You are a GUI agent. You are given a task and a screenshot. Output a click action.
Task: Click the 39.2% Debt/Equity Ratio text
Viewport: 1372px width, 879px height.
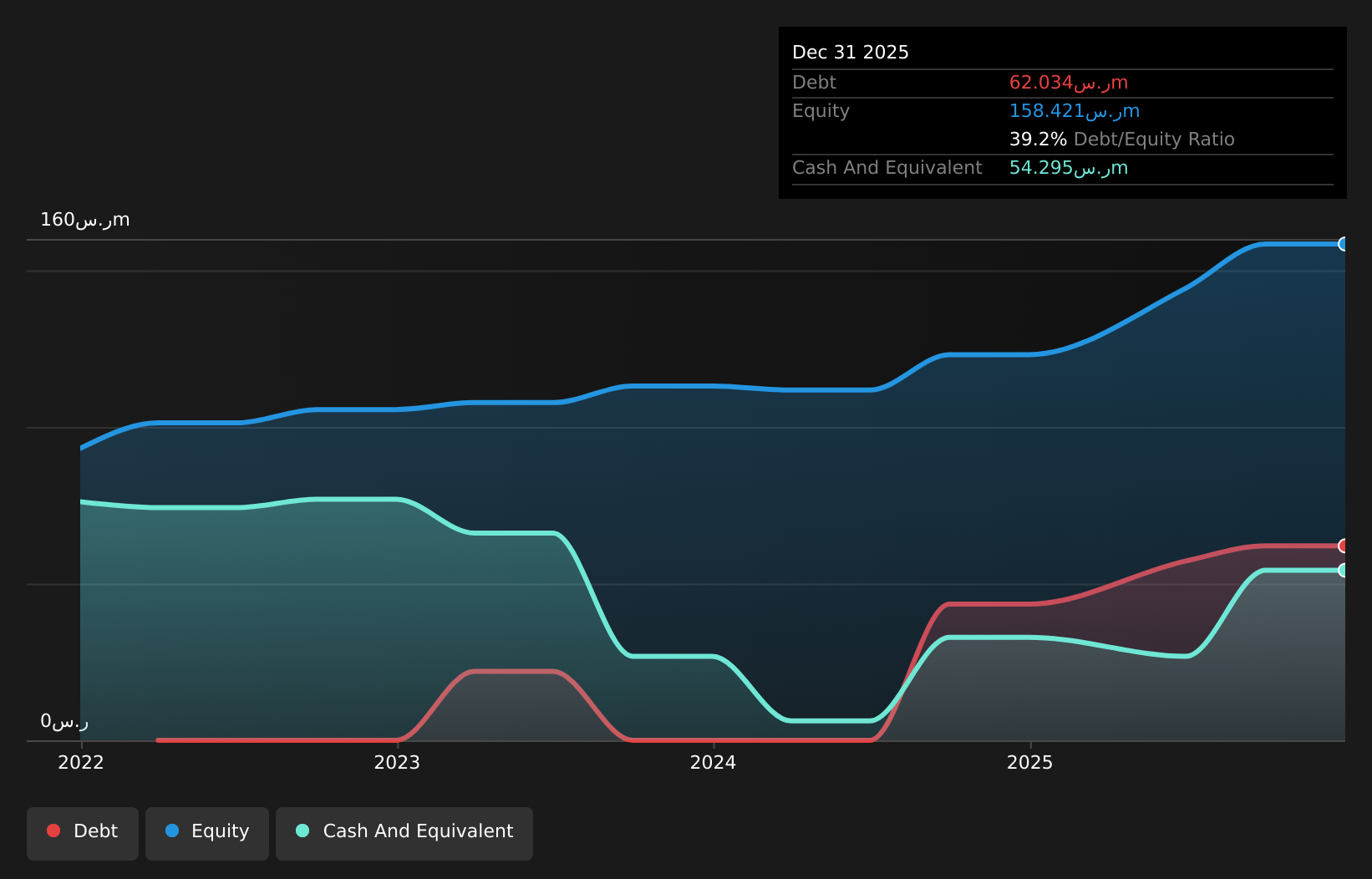coord(1121,140)
